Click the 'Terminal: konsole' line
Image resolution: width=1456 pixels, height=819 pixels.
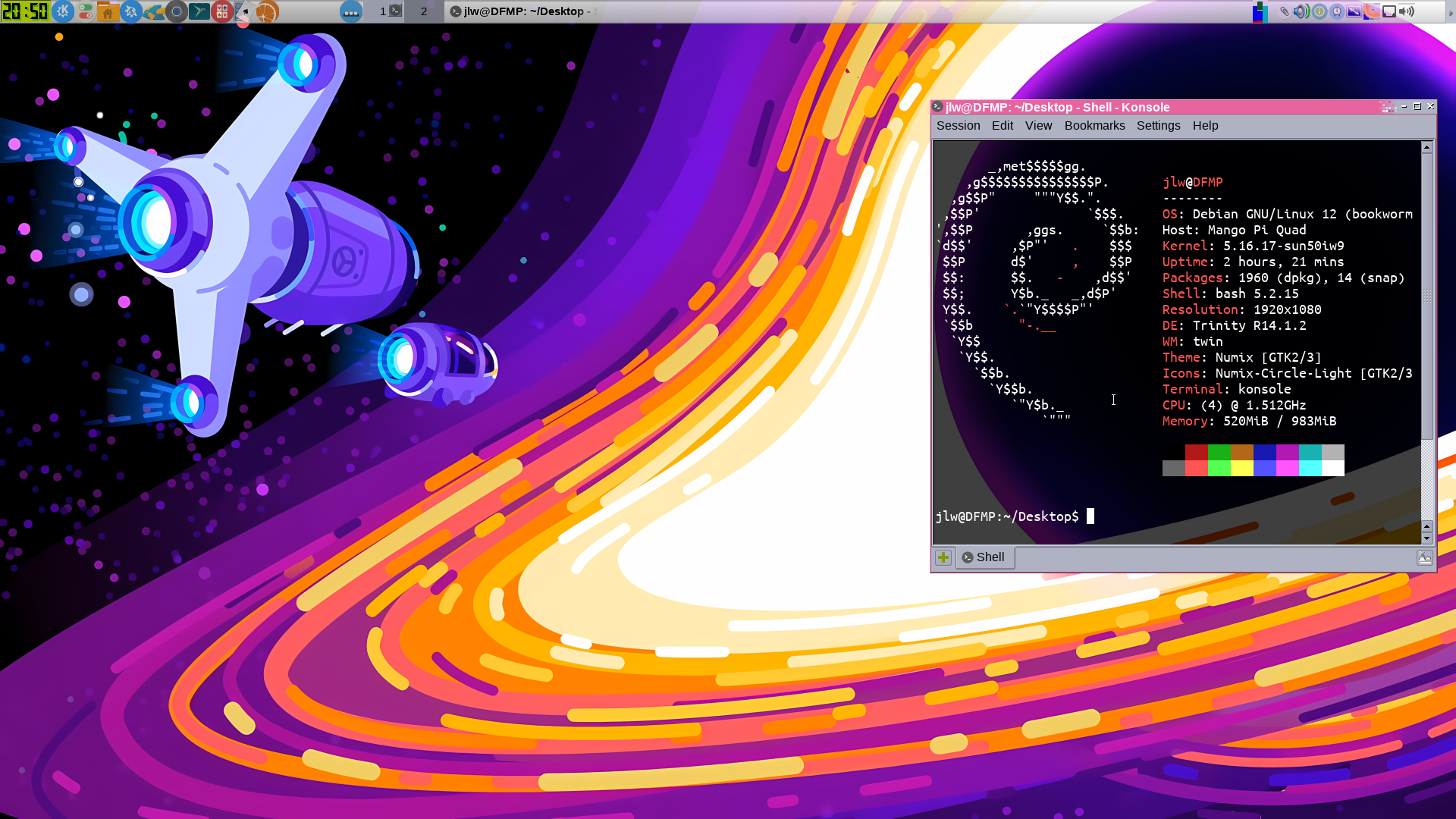click(1226, 389)
